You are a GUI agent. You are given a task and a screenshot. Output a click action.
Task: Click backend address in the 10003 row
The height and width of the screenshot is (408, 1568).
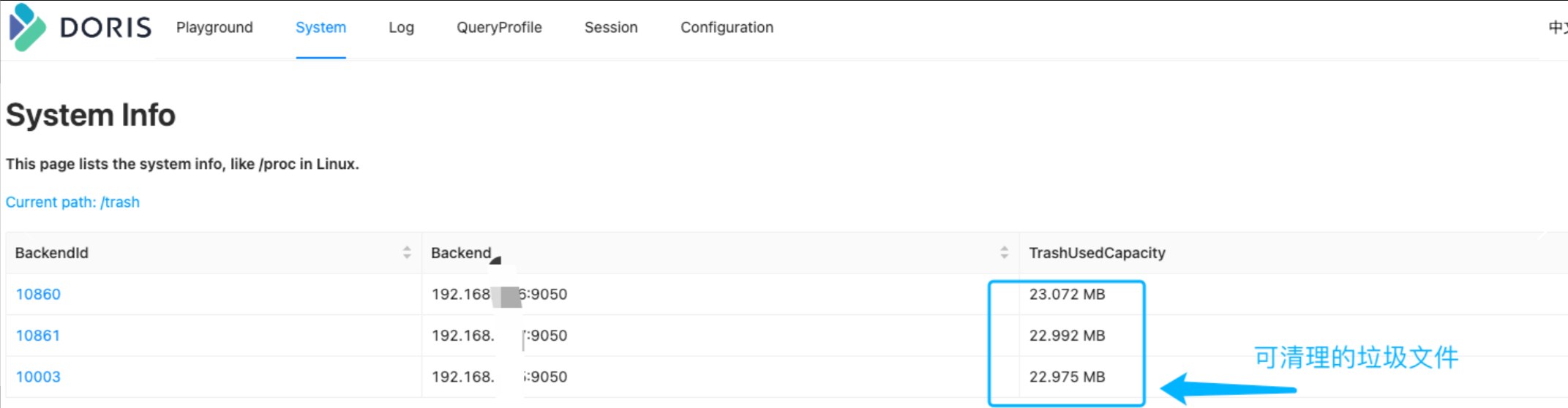click(499, 377)
